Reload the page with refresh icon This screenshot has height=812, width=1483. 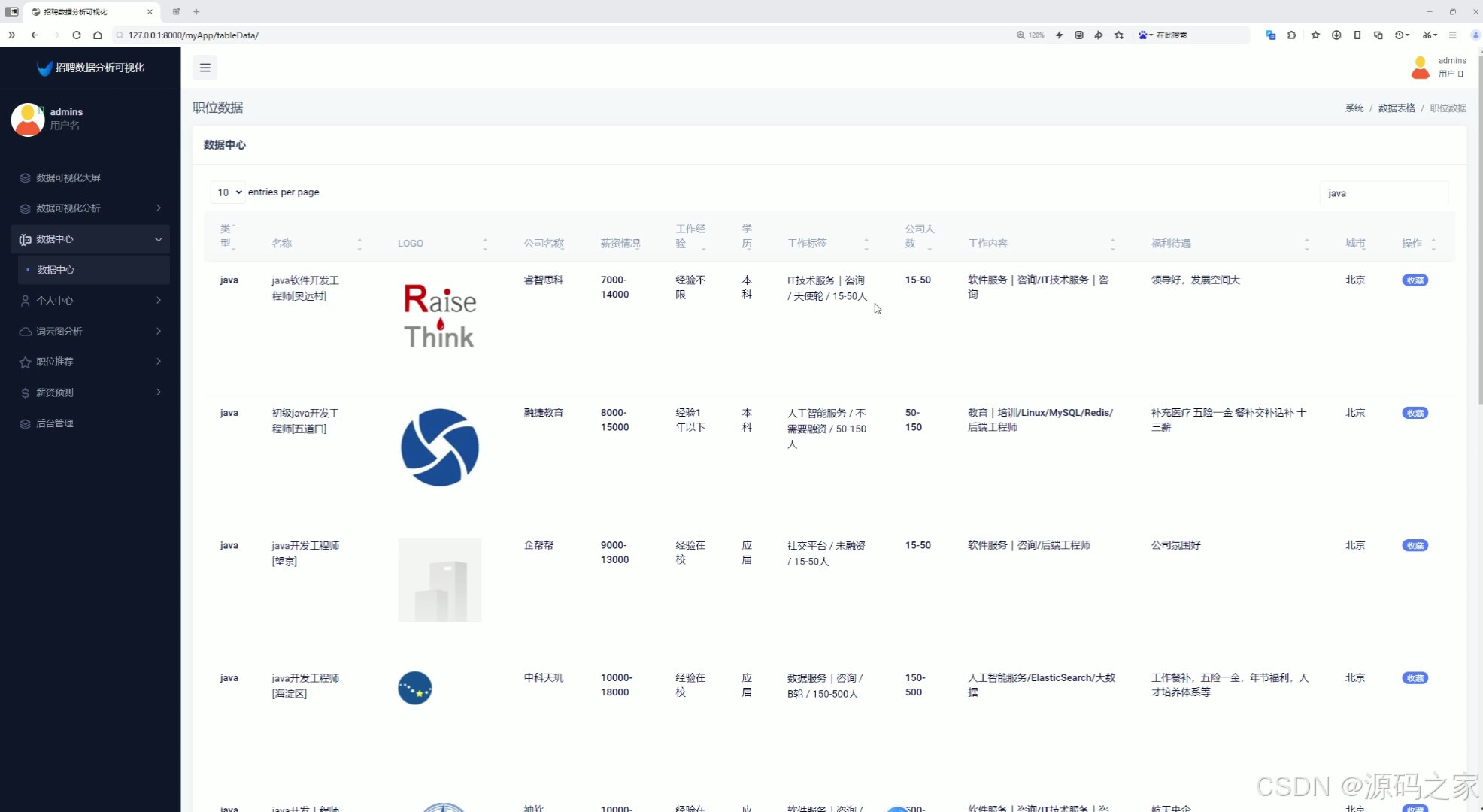click(77, 35)
